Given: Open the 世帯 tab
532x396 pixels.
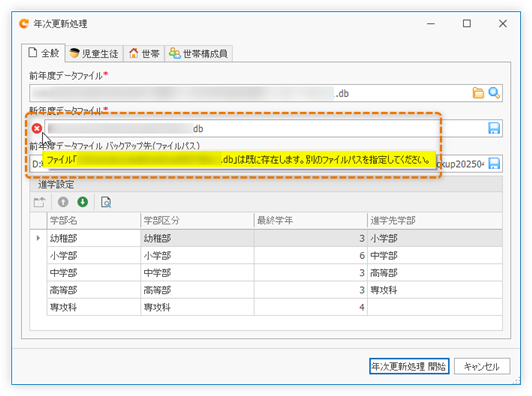Looking at the screenshot, I should [144, 54].
